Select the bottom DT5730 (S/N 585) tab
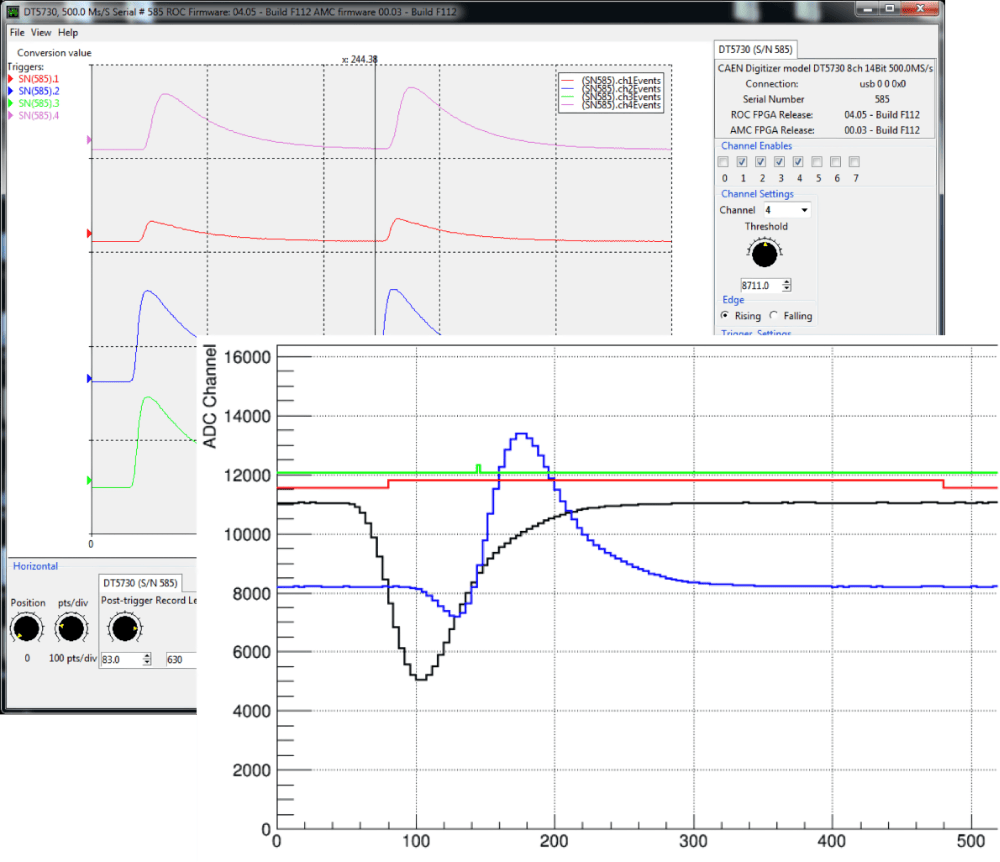This screenshot has height=862, width=1000. 140,583
